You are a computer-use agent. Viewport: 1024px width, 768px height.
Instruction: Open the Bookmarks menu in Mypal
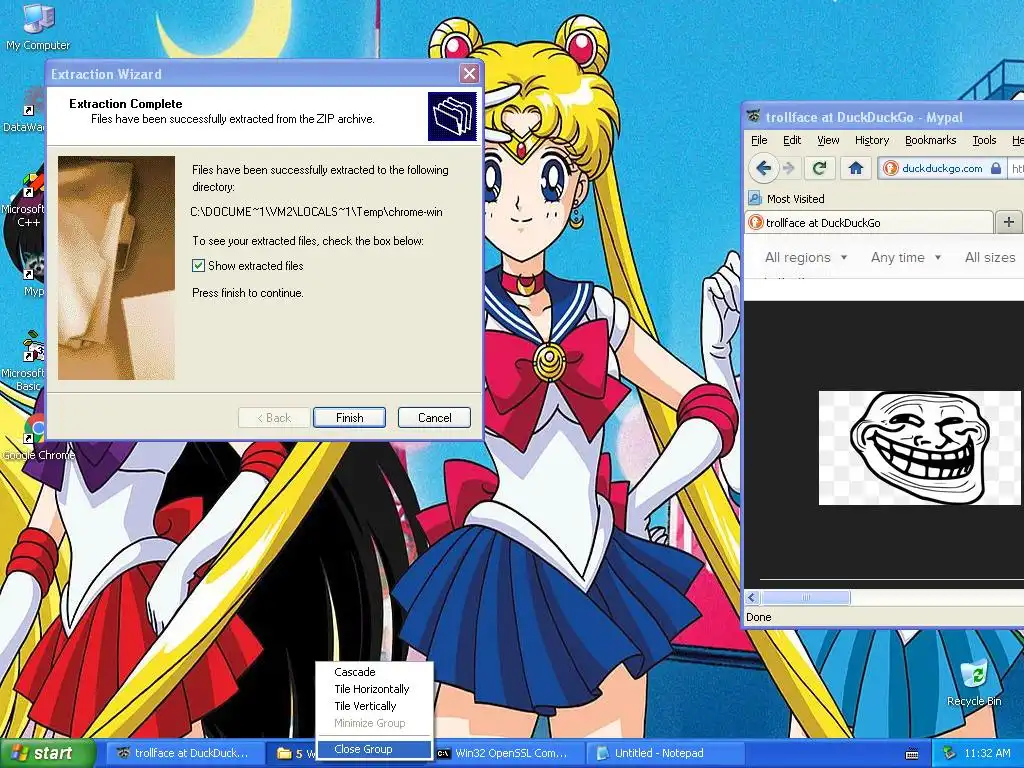pyautogui.click(x=931, y=140)
